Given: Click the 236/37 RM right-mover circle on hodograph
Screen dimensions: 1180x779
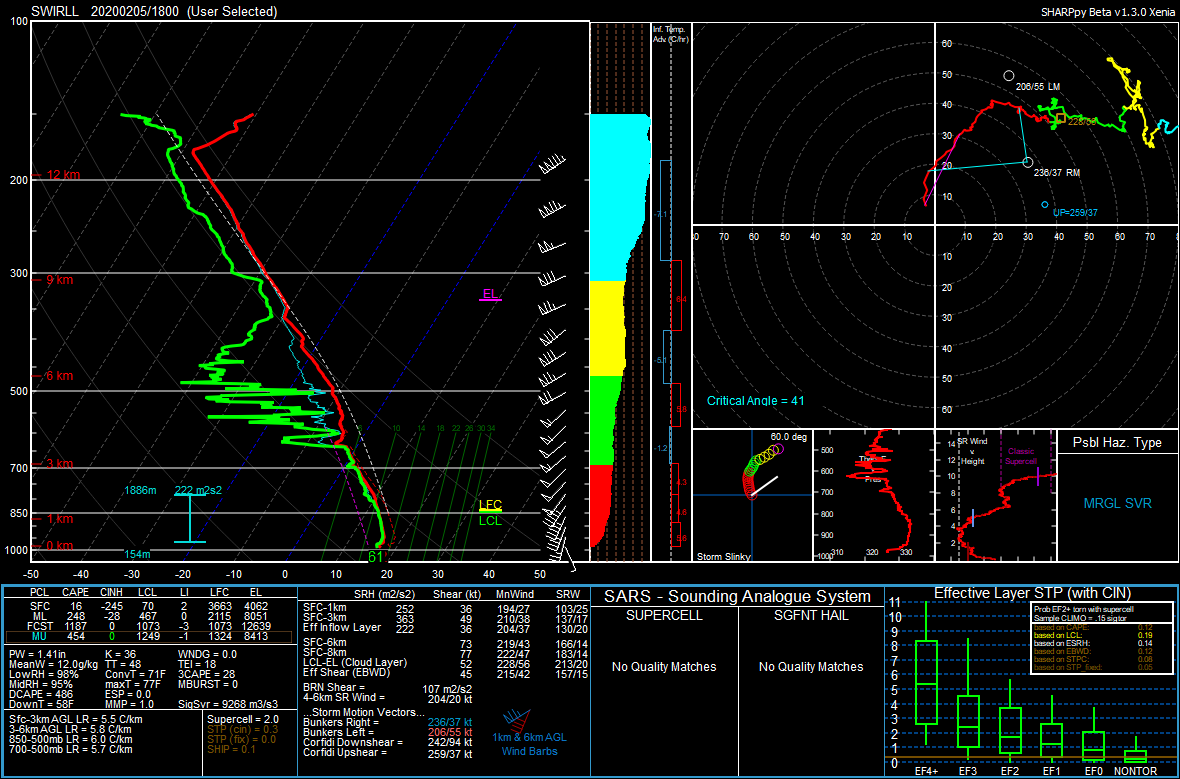Looking at the screenshot, I should click(1028, 162).
